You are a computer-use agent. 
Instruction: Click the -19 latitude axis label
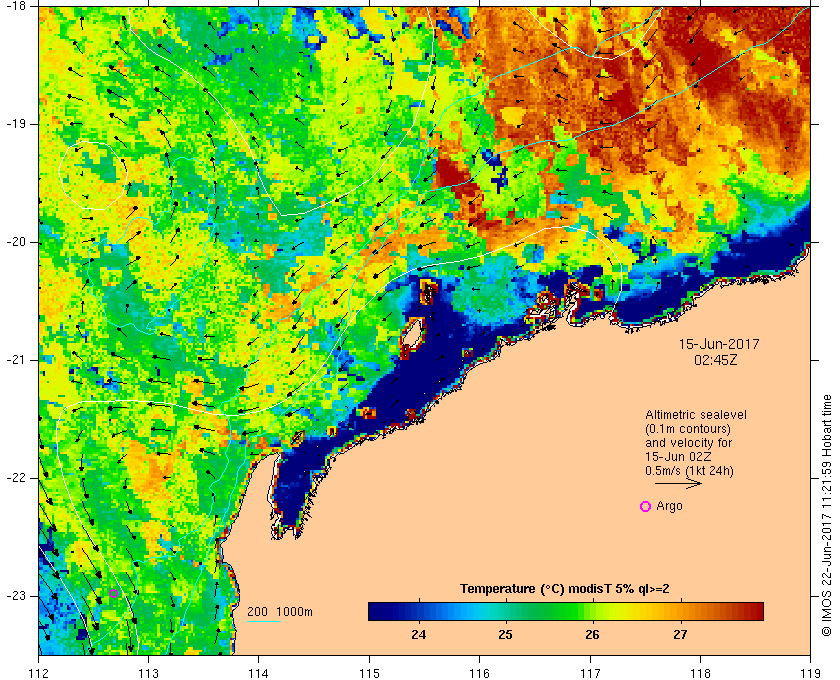(14, 124)
